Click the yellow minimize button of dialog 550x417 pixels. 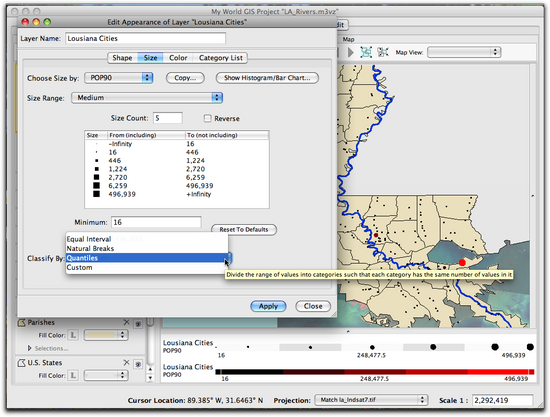pyautogui.click(x=36, y=22)
